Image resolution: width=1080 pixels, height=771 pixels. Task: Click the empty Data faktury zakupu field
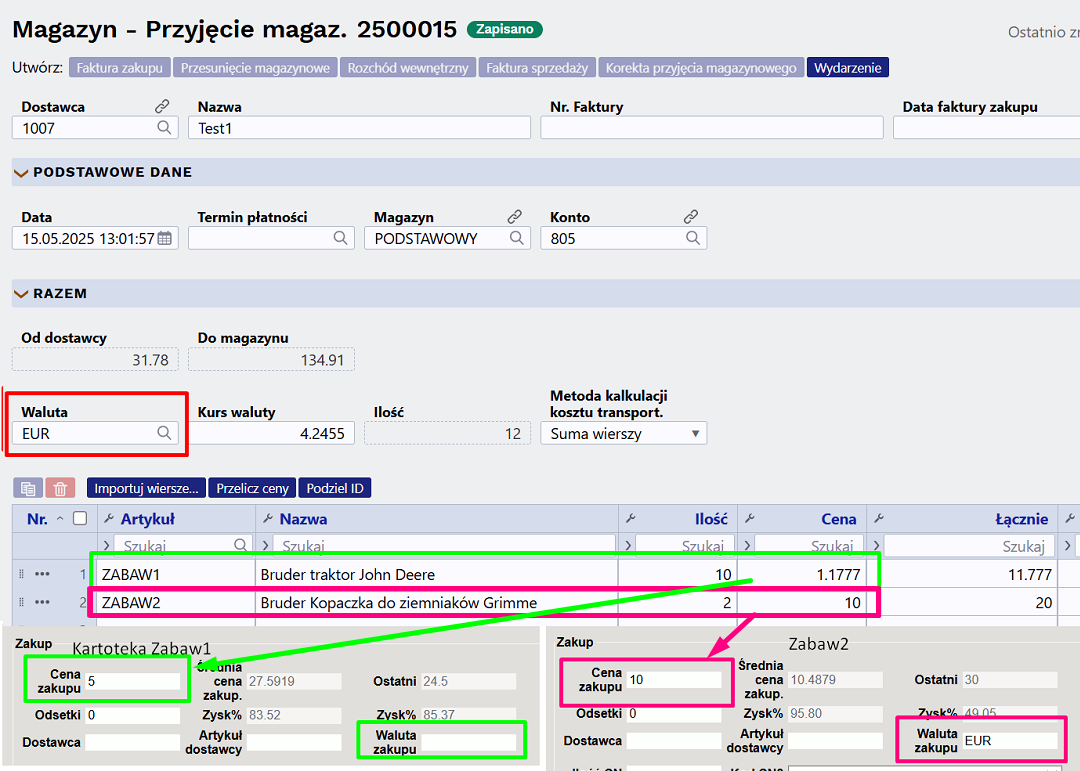pos(986,127)
